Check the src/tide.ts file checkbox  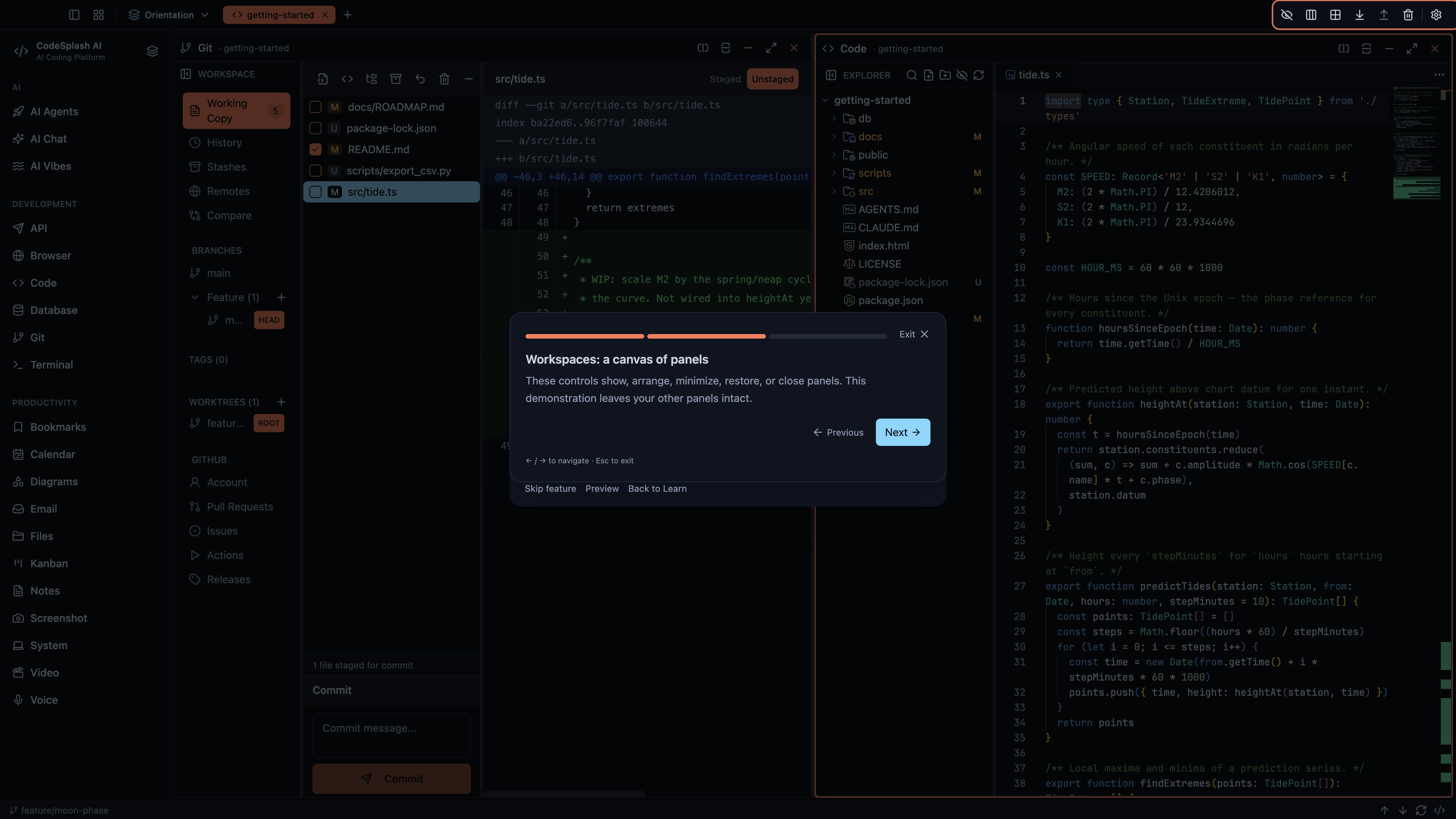click(315, 191)
